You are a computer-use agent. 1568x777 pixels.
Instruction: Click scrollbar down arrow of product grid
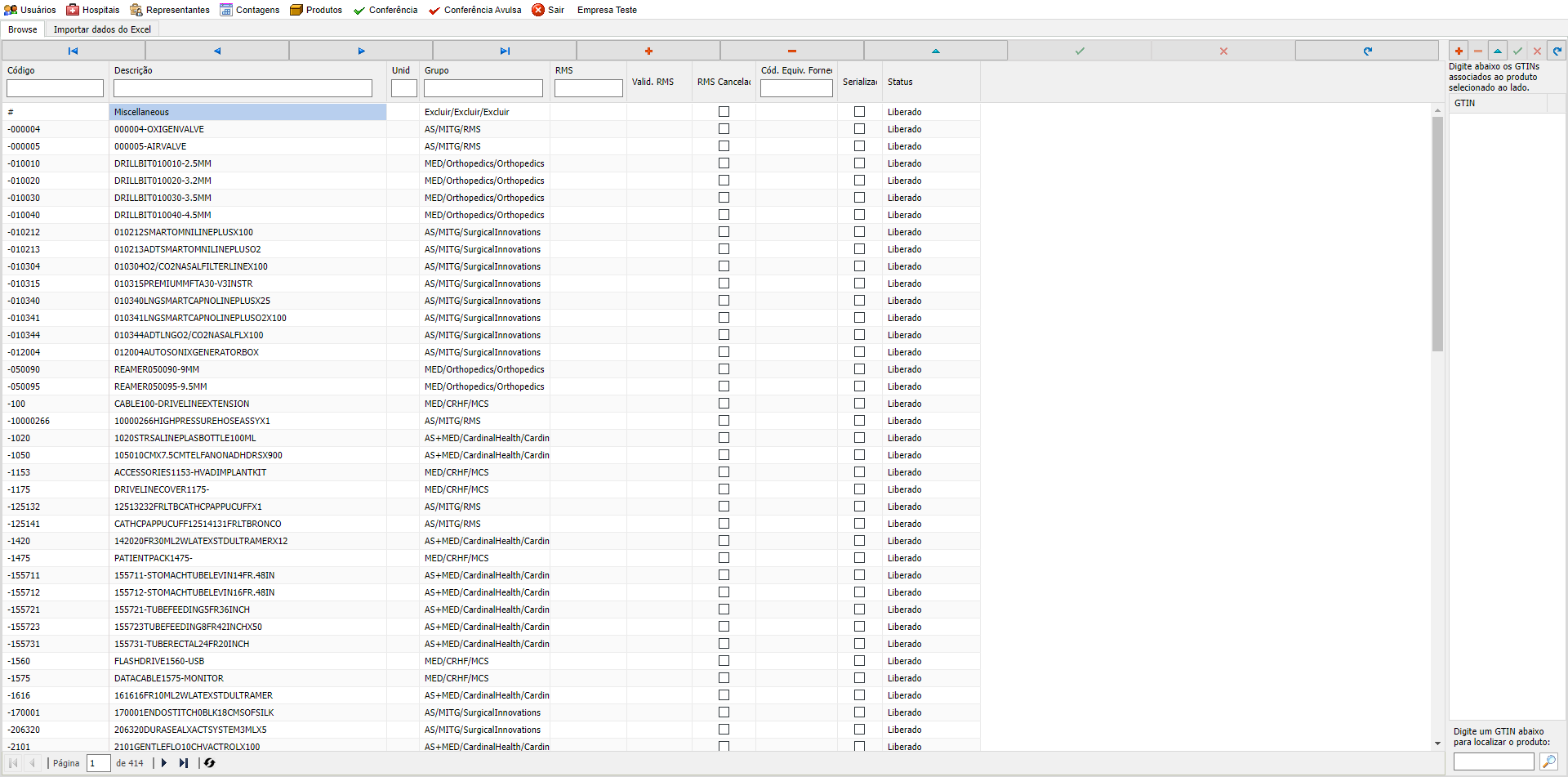[x=1437, y=744]
